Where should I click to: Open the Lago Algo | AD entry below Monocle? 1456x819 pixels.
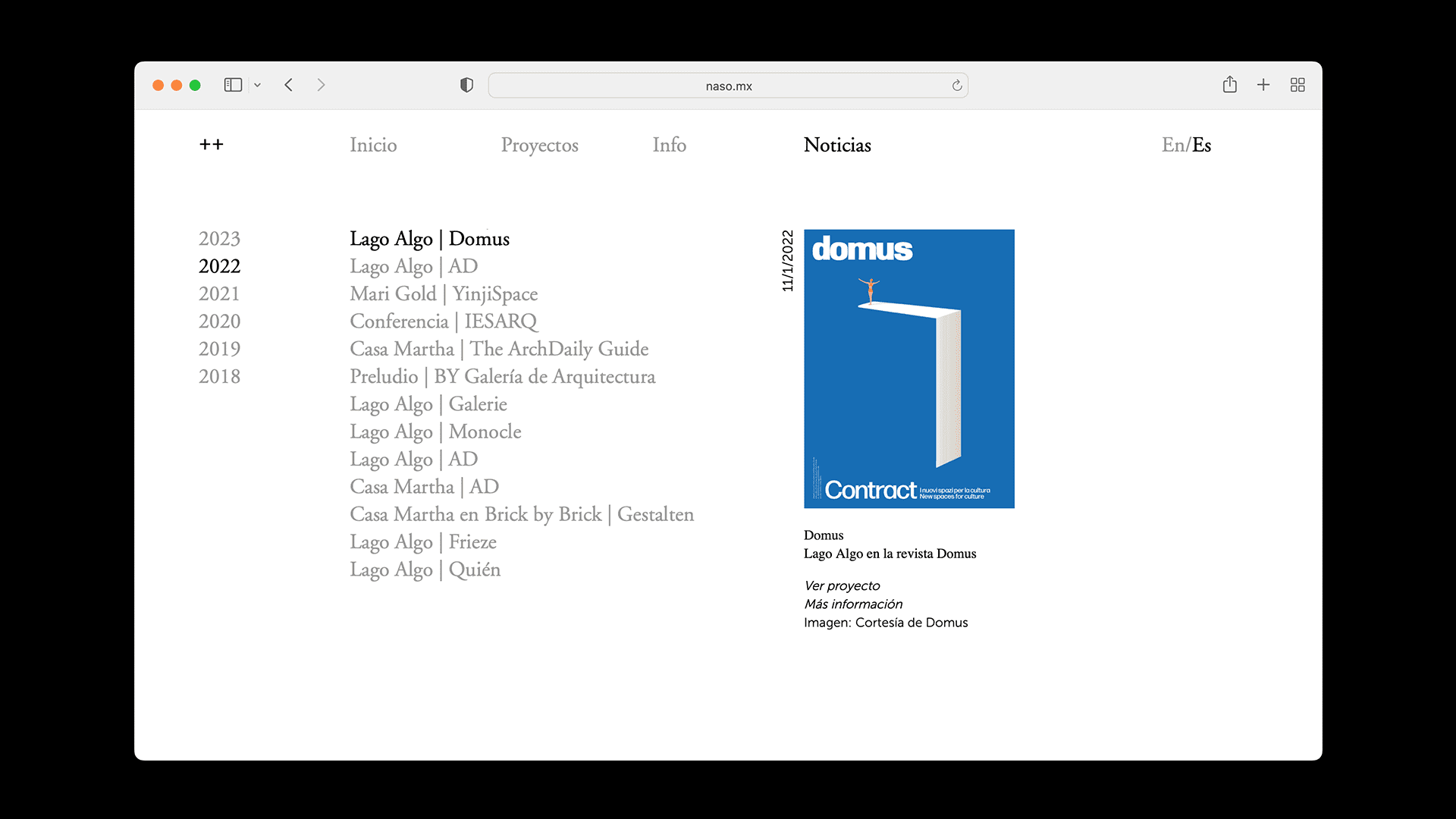pos(414,459)
